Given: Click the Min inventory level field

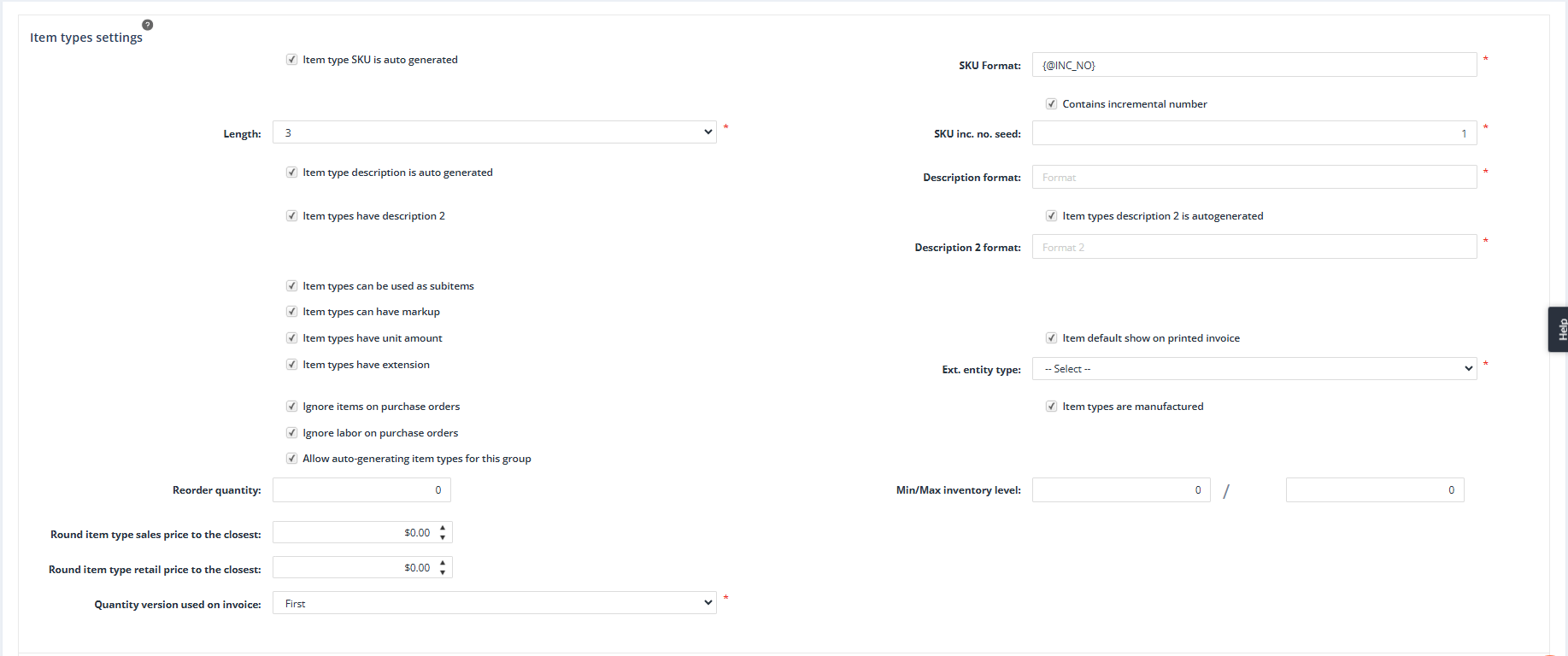Looking at the screenshot, I should [x=1120, y=490].
